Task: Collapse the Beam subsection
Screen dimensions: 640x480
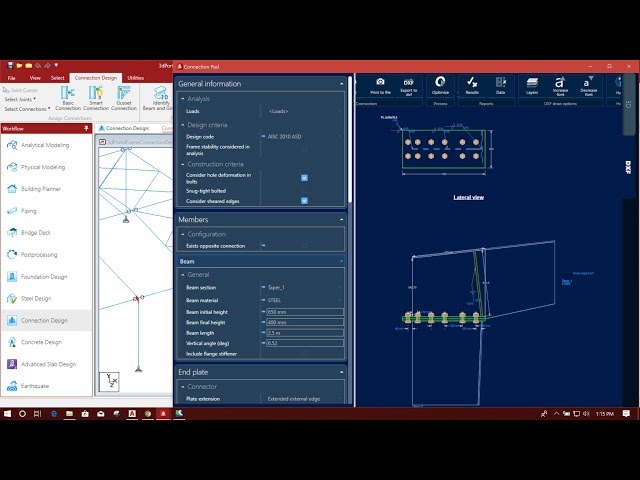Action: pos(342,261)
